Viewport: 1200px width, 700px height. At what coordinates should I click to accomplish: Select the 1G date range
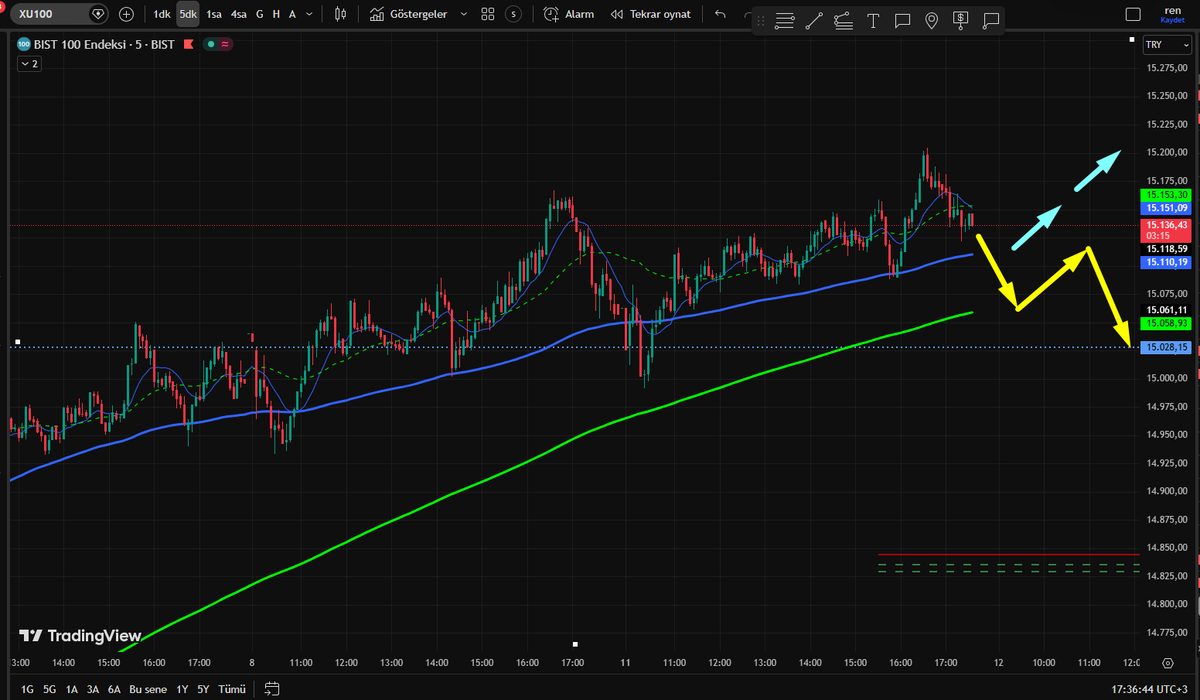27,689
